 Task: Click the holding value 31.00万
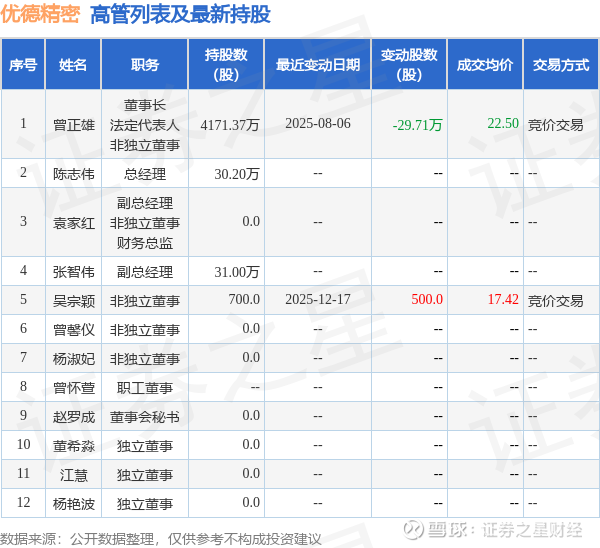(237, 272)
